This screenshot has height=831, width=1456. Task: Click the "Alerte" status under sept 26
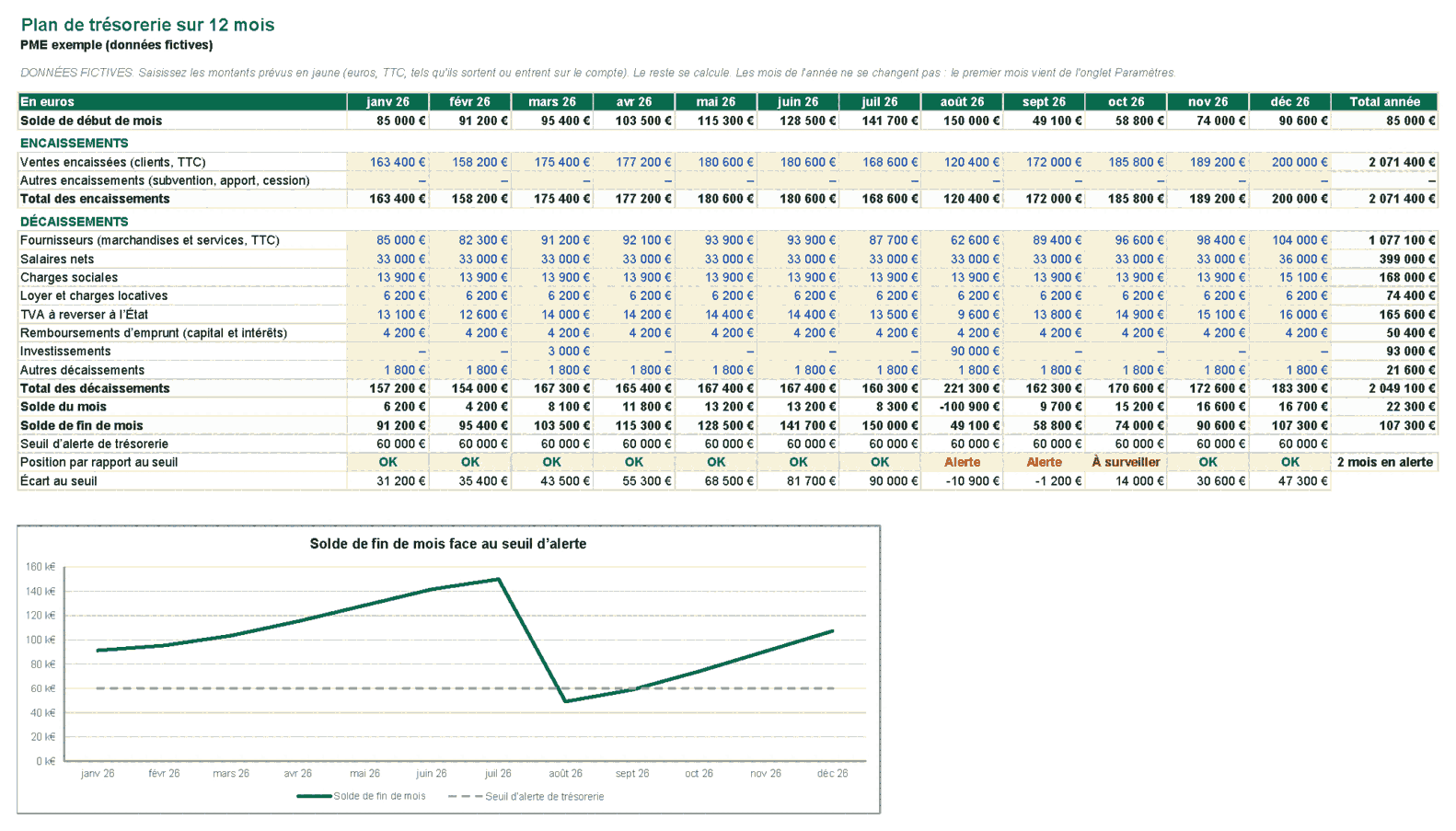pyautogui.click(x=1044, y=462)
